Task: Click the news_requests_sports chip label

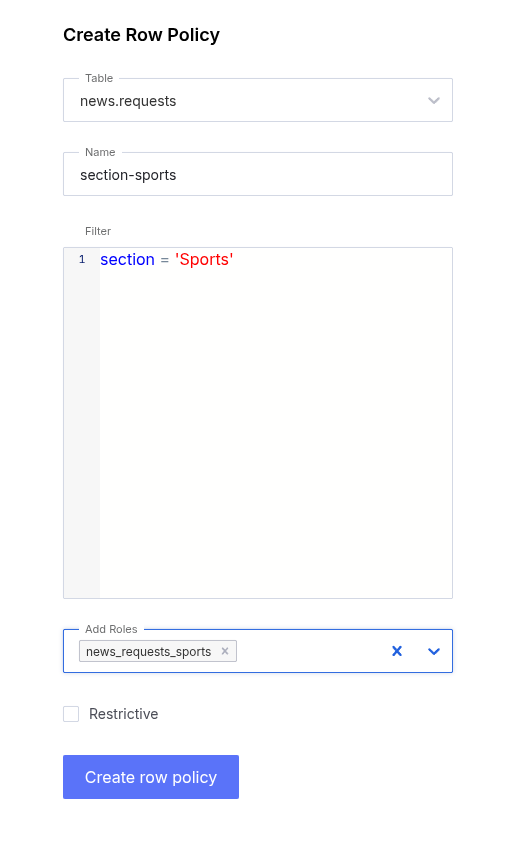Action: tap(148, 651)
